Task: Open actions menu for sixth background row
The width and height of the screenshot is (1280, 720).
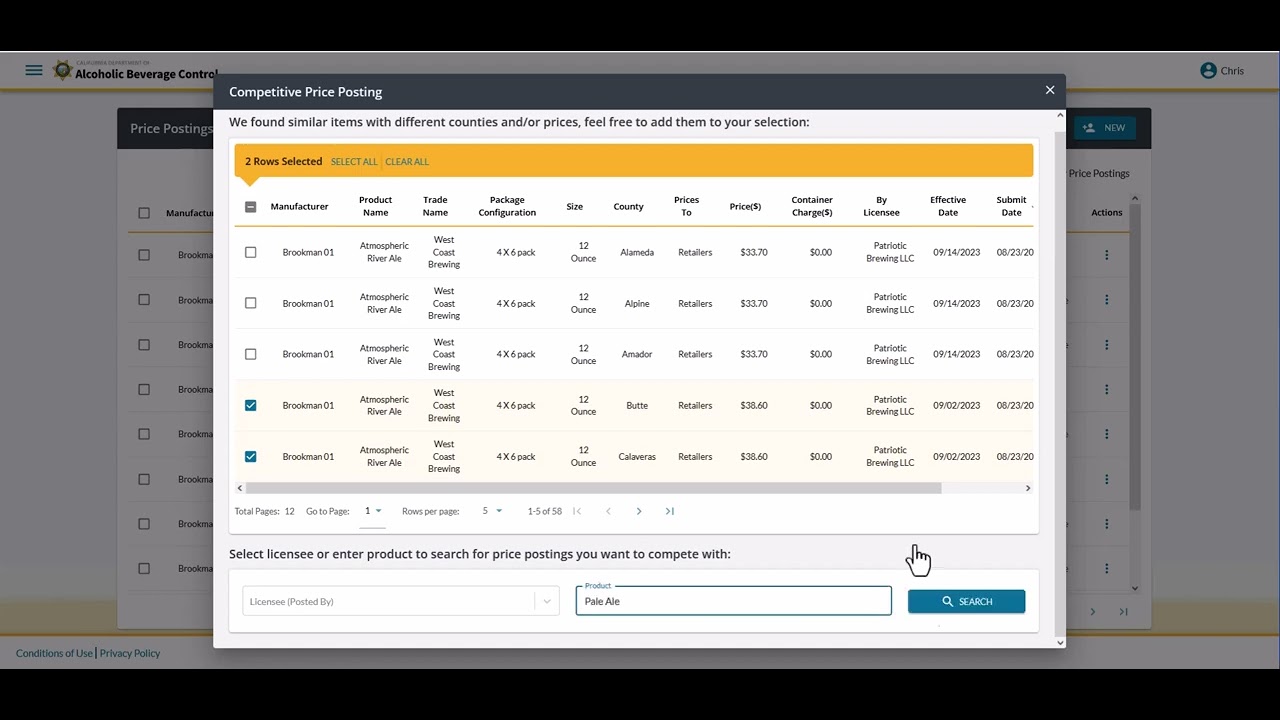Action: click(1106, 479)
